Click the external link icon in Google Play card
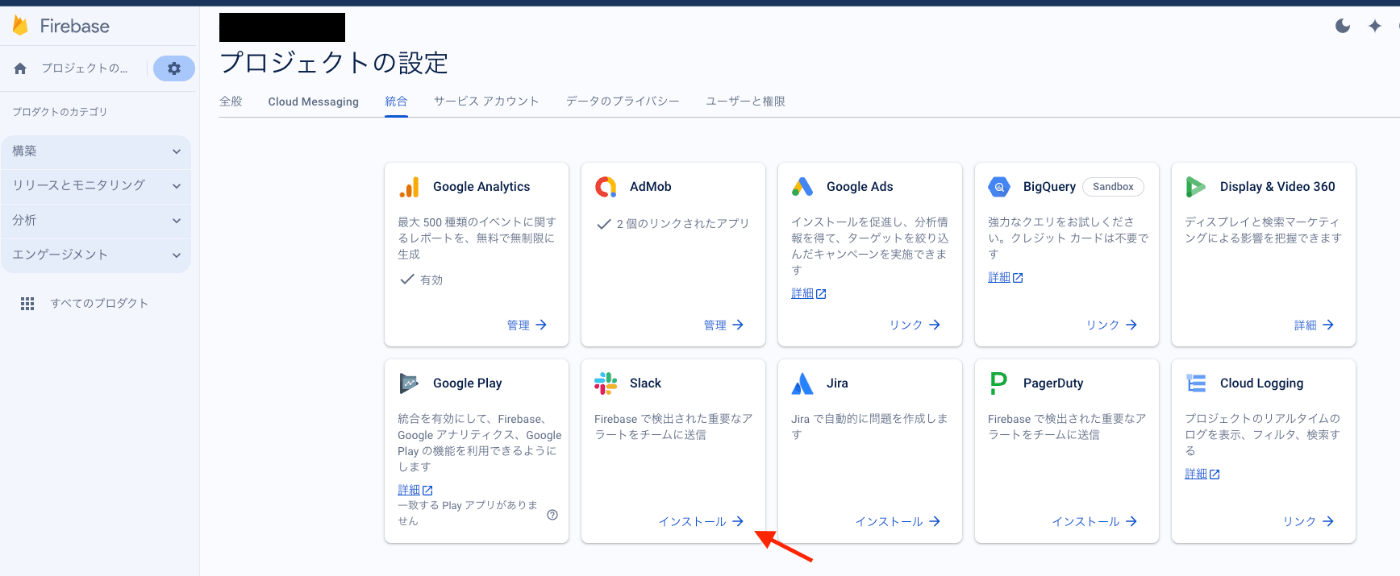This screenshot has height=576, width=1400. click(x=427, y=490)
